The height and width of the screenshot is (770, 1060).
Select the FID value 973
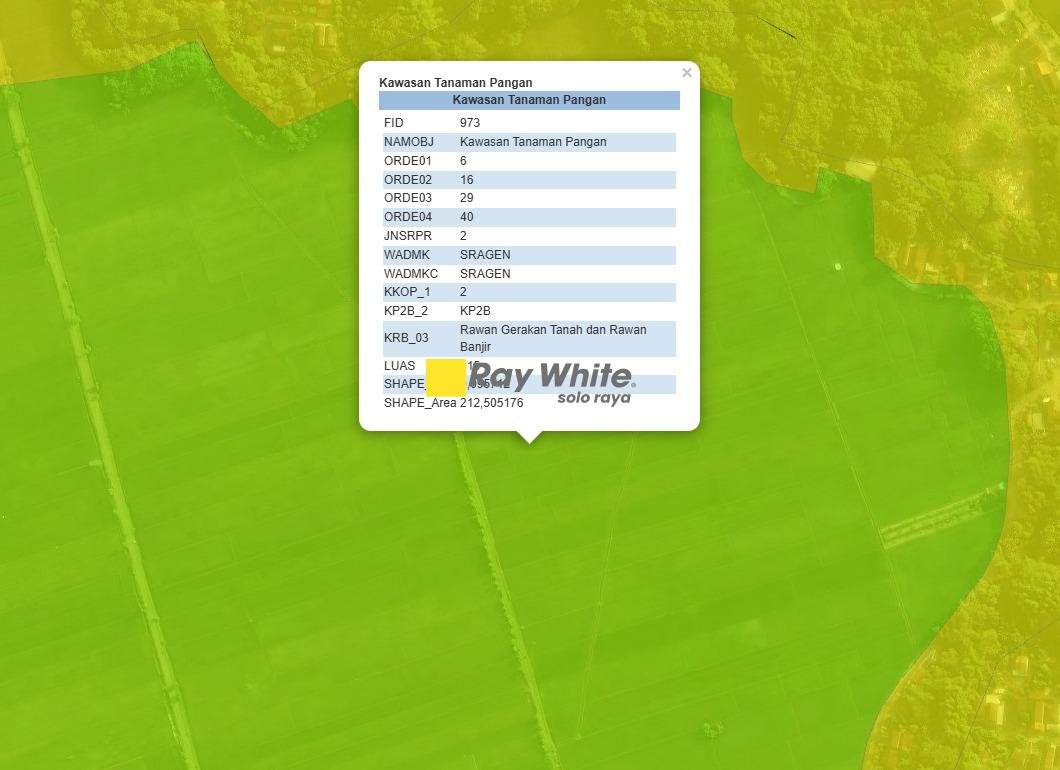470,122
